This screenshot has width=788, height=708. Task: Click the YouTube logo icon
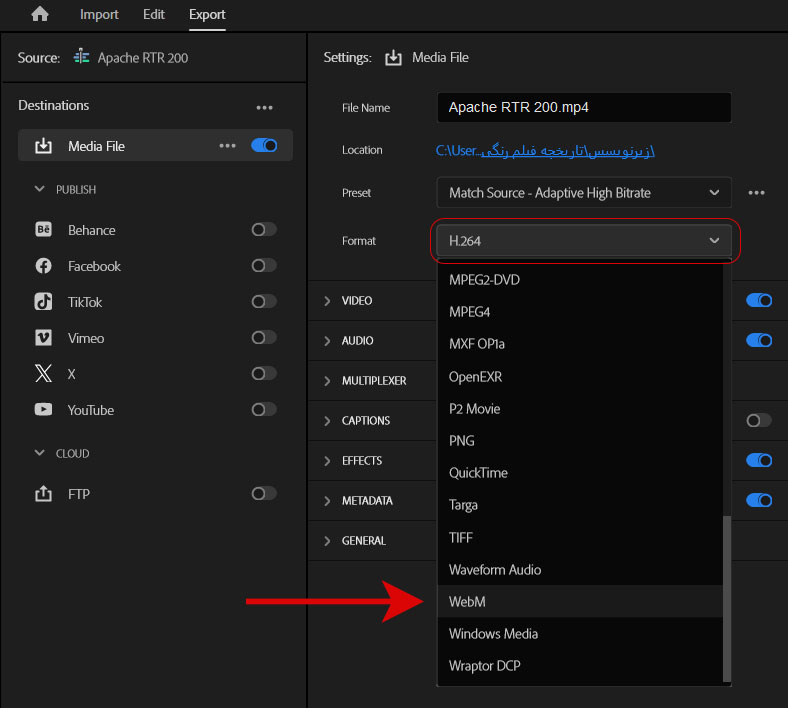43,410
